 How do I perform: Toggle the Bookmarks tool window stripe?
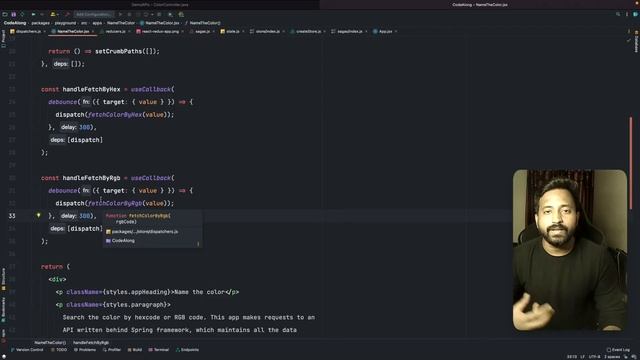pyautogui.click(x=3, y=309)
